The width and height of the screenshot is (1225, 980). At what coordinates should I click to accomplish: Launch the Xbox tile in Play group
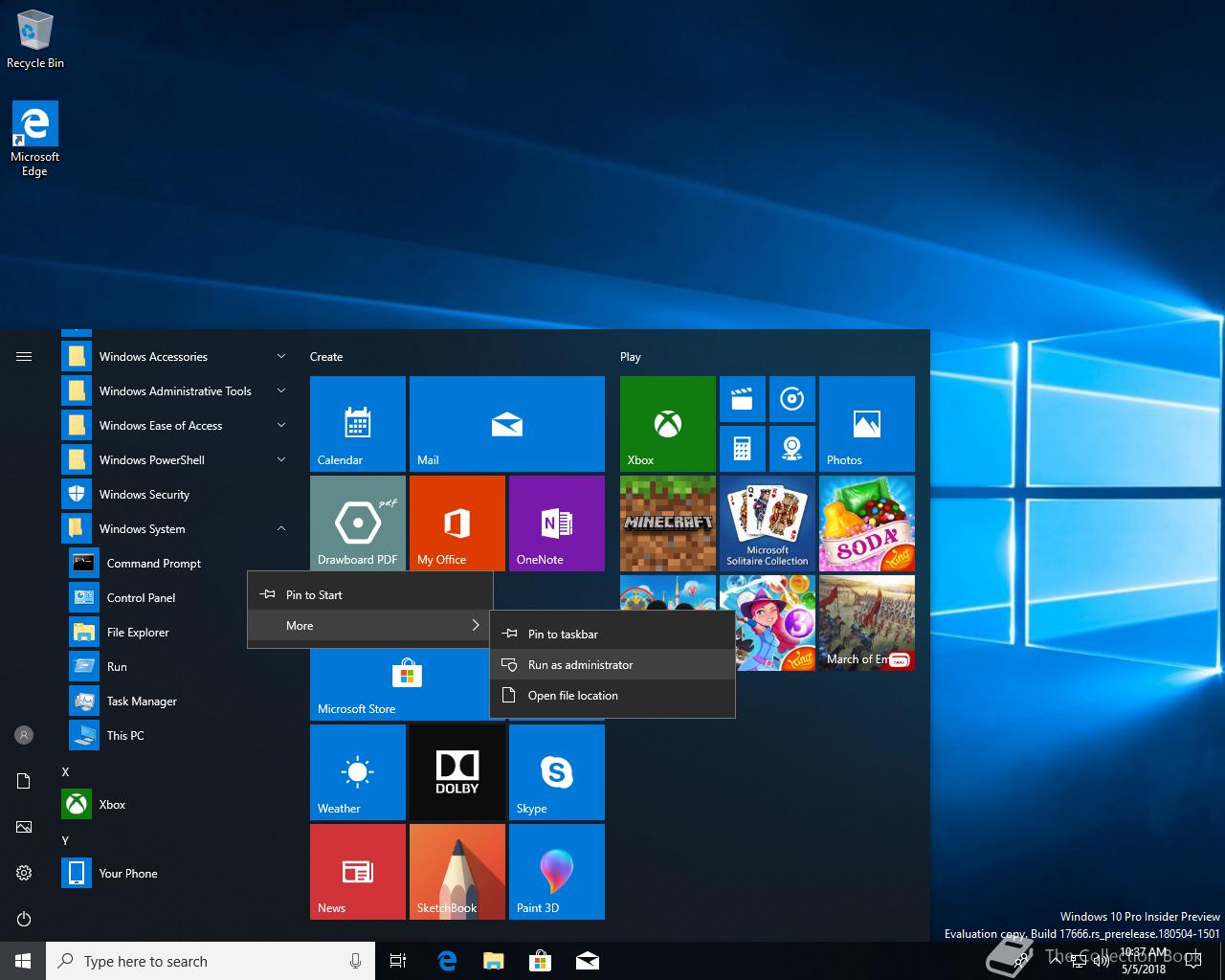coord(668,424)
